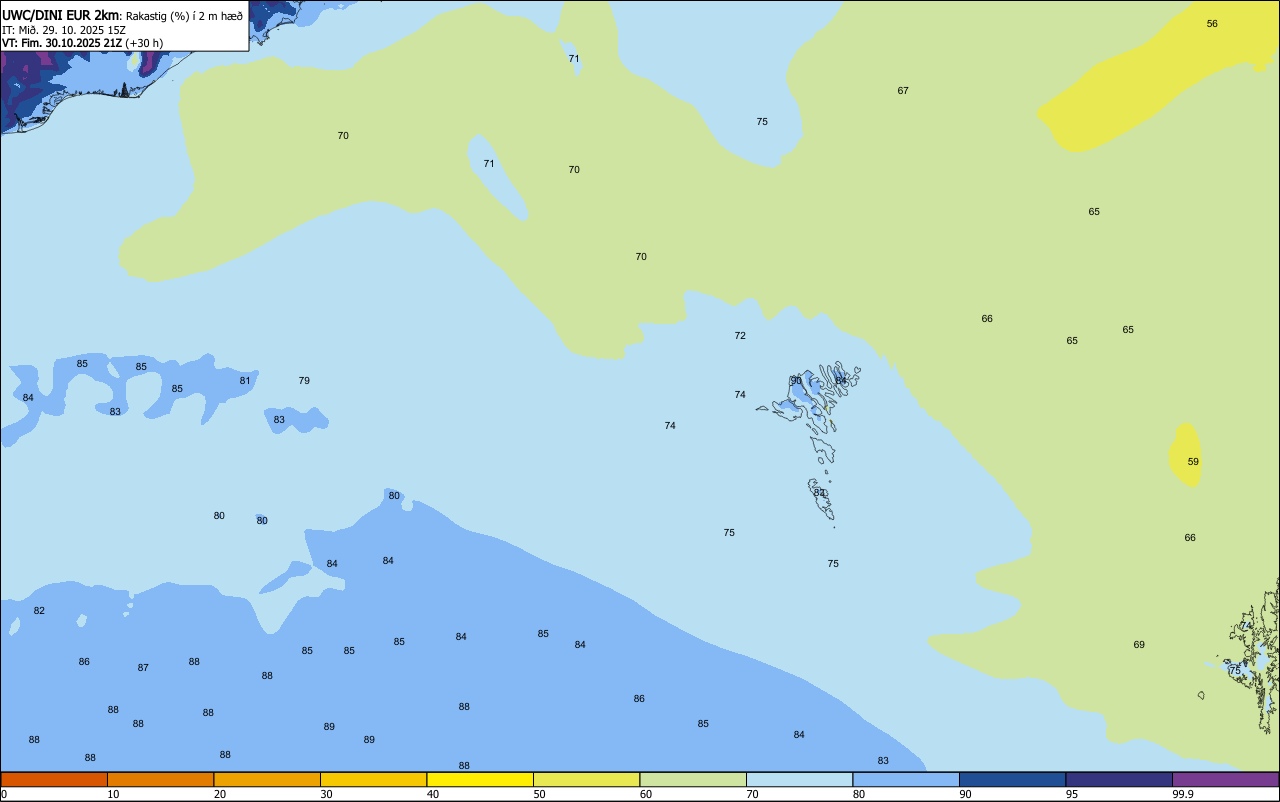
Task: Choose the purple legend swatch above 99.9
Action: [1226, 779]
